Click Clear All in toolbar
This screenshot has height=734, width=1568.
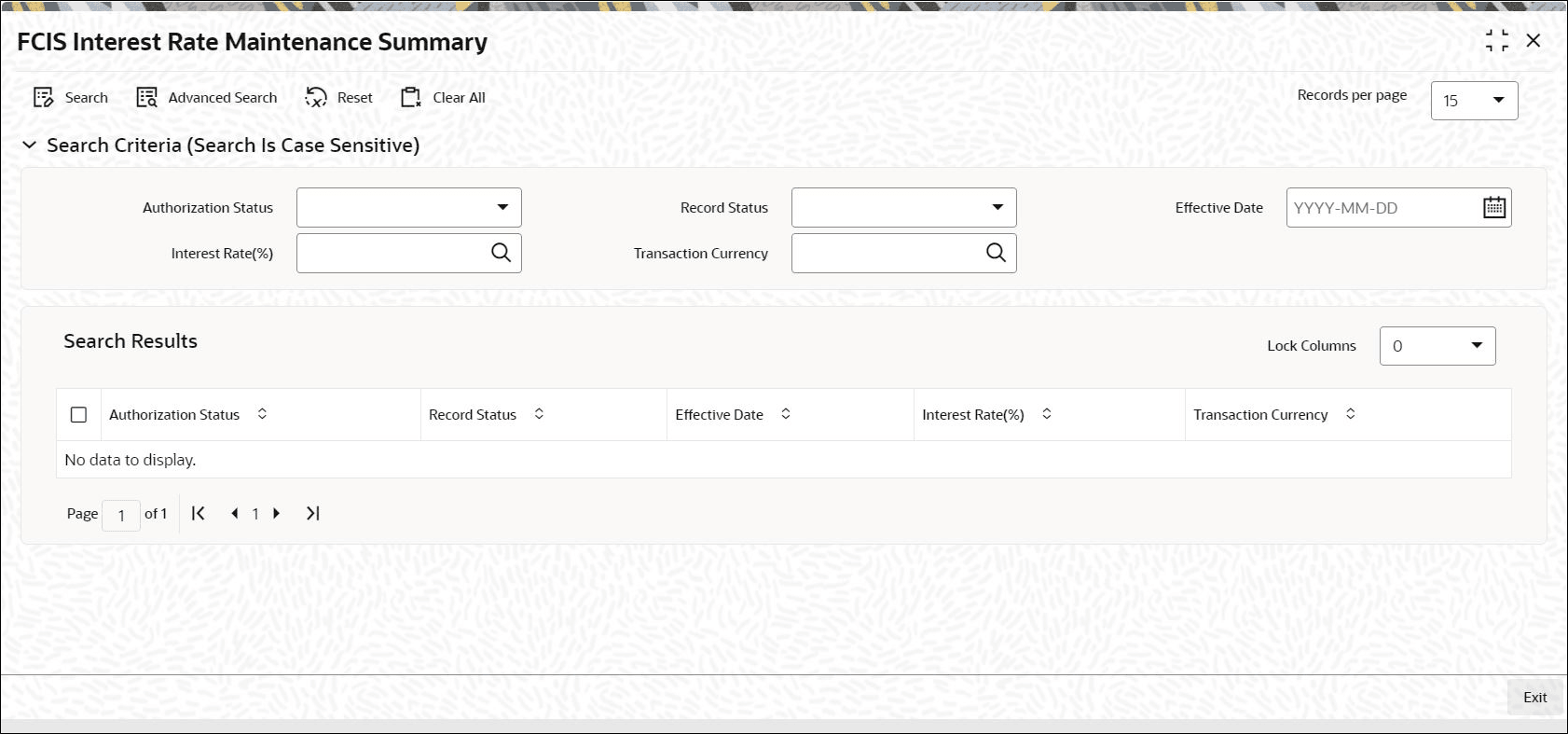pos(444,98)
